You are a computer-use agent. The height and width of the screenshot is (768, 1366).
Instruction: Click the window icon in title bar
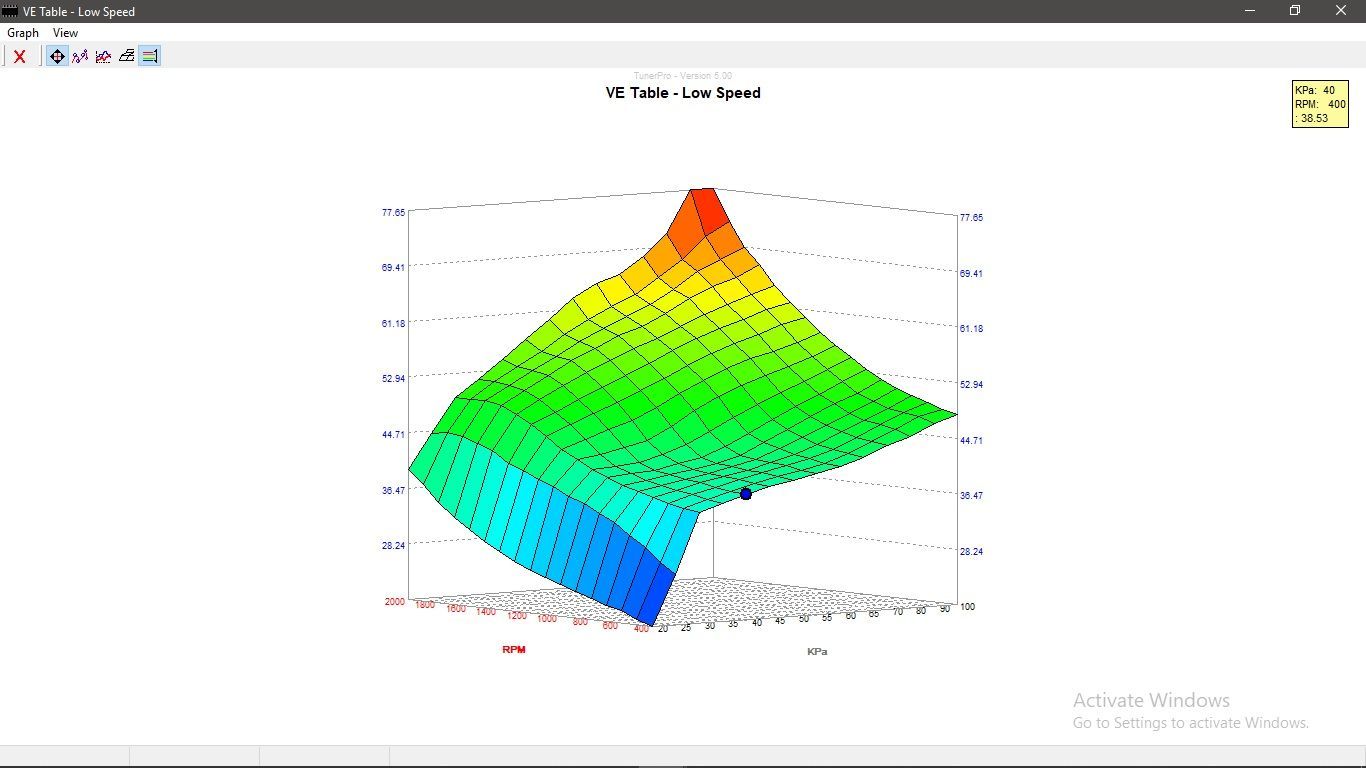pos(10,11)
